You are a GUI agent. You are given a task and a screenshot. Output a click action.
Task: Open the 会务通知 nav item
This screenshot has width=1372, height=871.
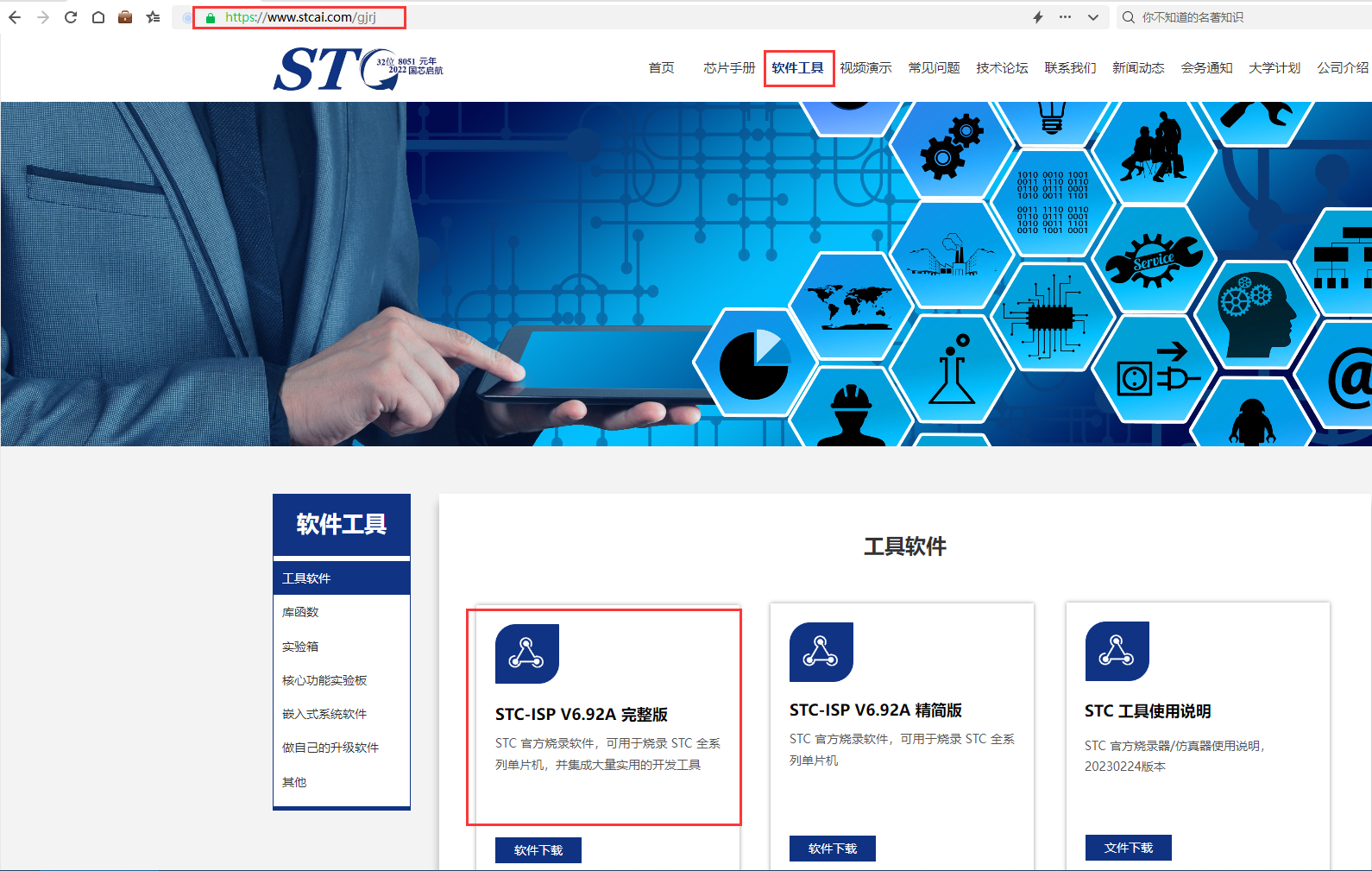click(1206, 68)
